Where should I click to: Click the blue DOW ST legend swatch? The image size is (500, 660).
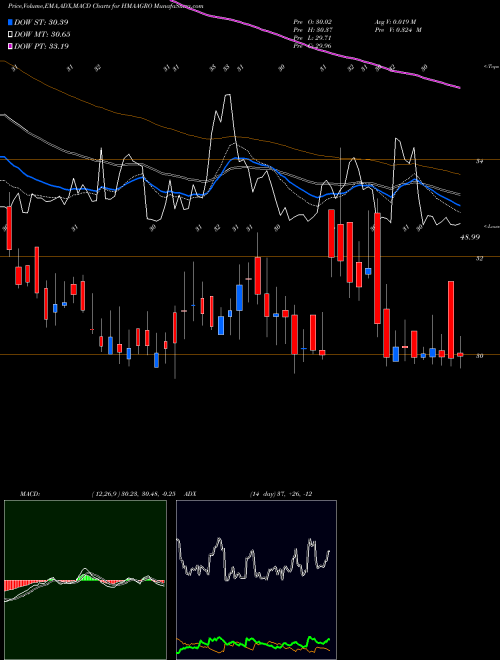point(10,22)
